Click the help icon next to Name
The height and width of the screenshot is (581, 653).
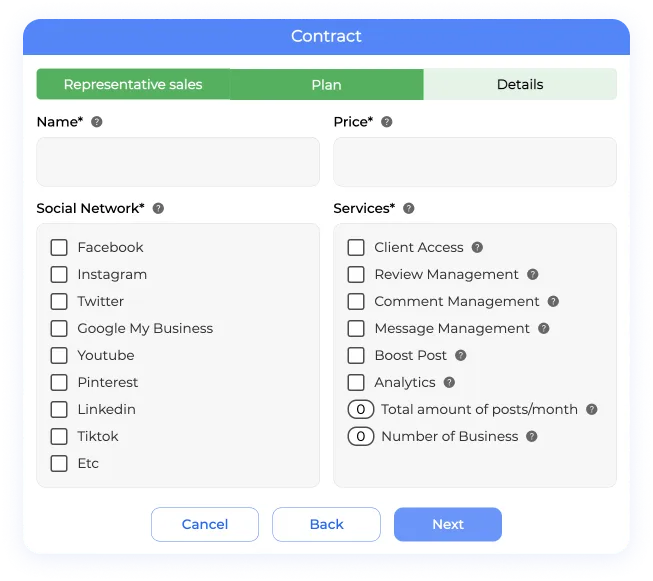97,122
